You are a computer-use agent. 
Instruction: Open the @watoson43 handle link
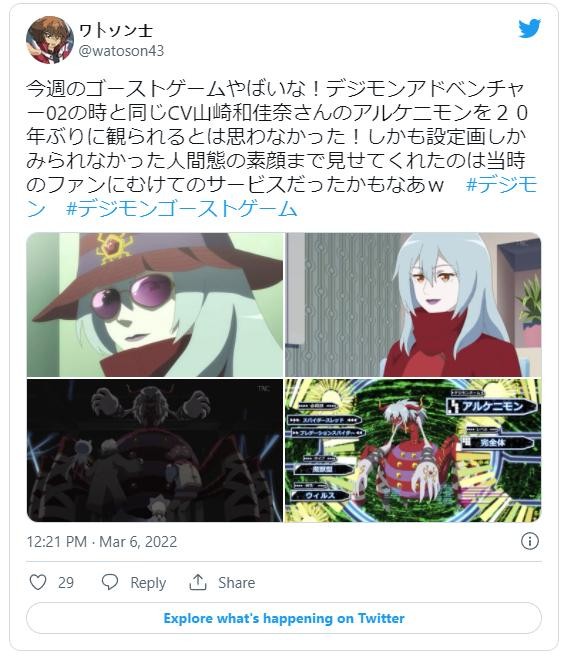click(x=122, y=51)
